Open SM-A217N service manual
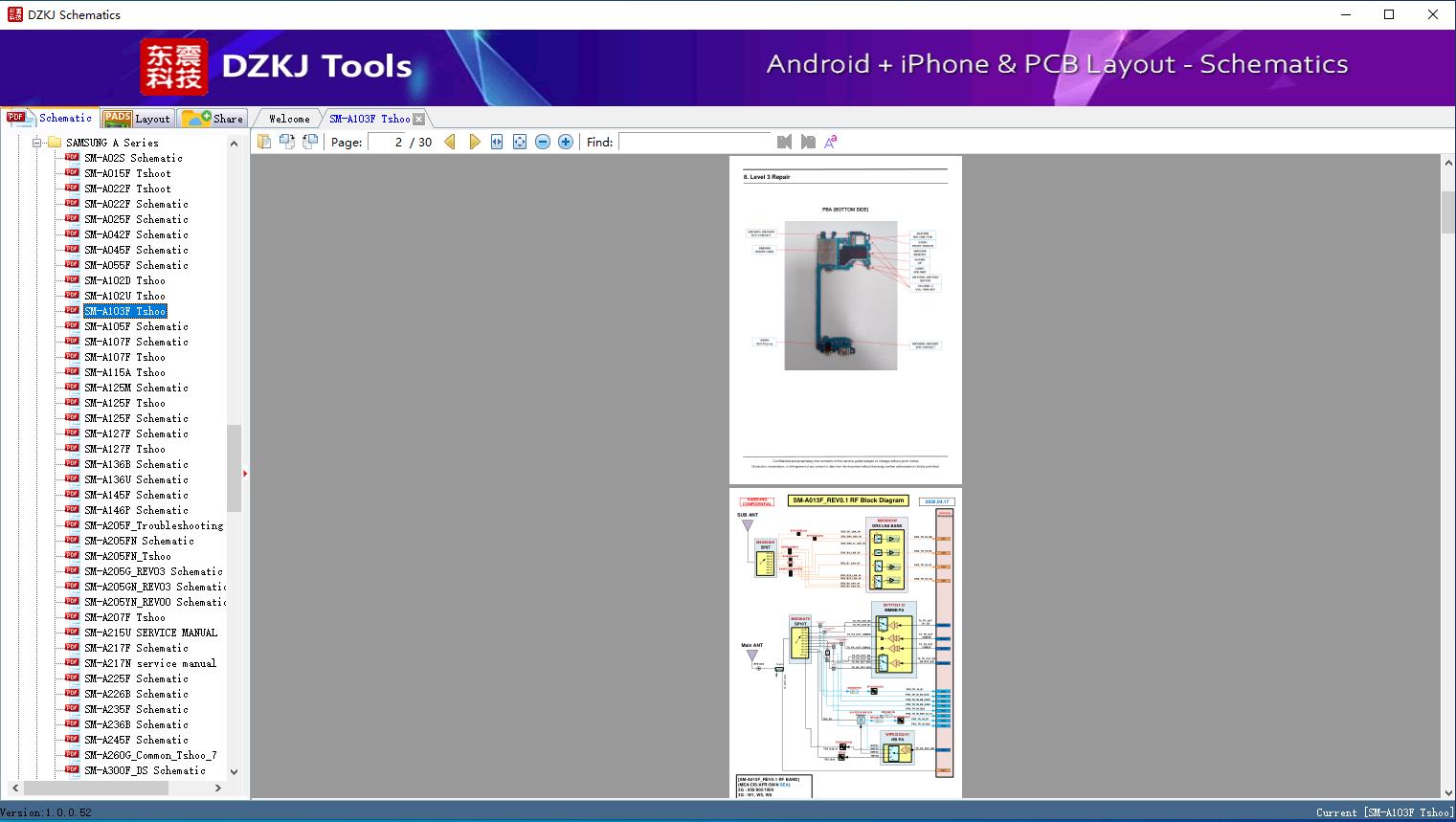The width and height of the screenshot is (1456, 822). (150, 663)
